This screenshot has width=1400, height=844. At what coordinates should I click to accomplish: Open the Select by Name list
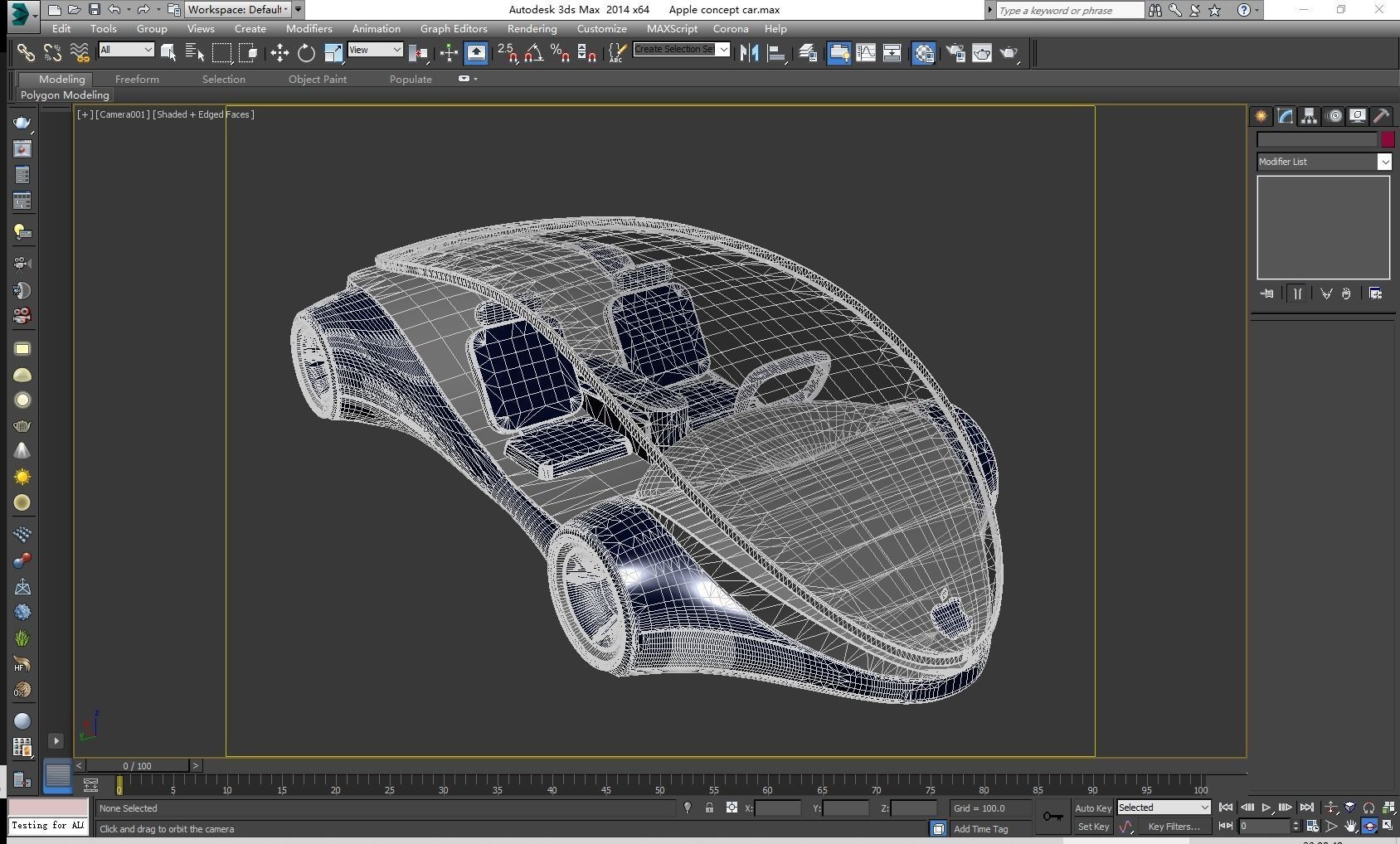coord(195,53)
